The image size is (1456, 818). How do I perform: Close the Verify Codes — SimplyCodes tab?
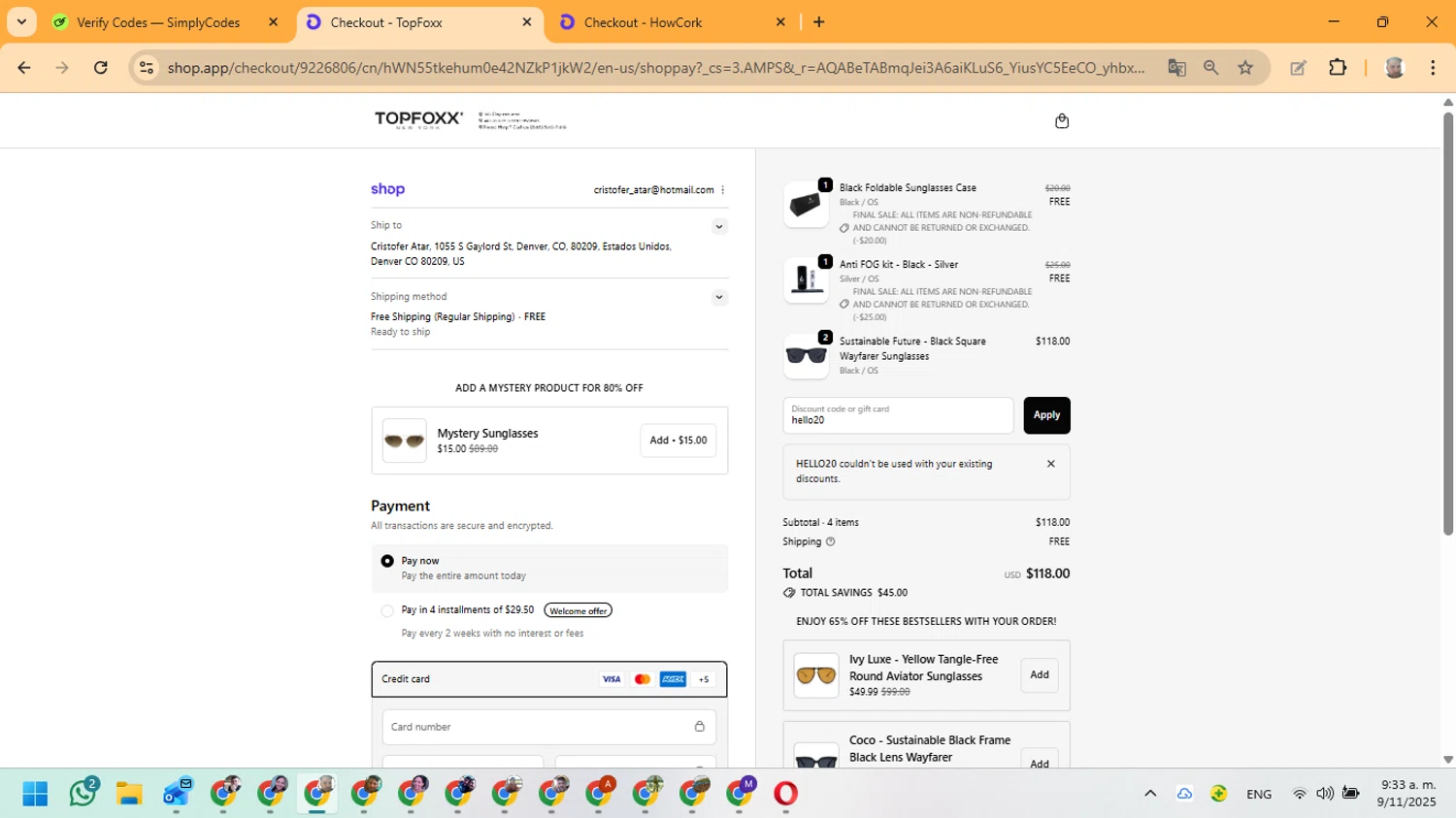click(273, 22)
